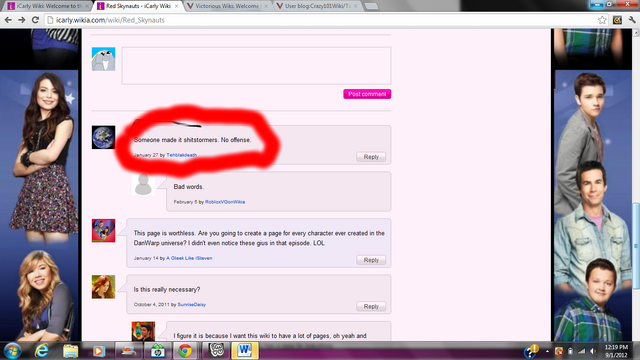The width and height of the screenshot is (640, 360).
Task: Open SunriseDaisy's user profile link
Action: tap(191, 304)
